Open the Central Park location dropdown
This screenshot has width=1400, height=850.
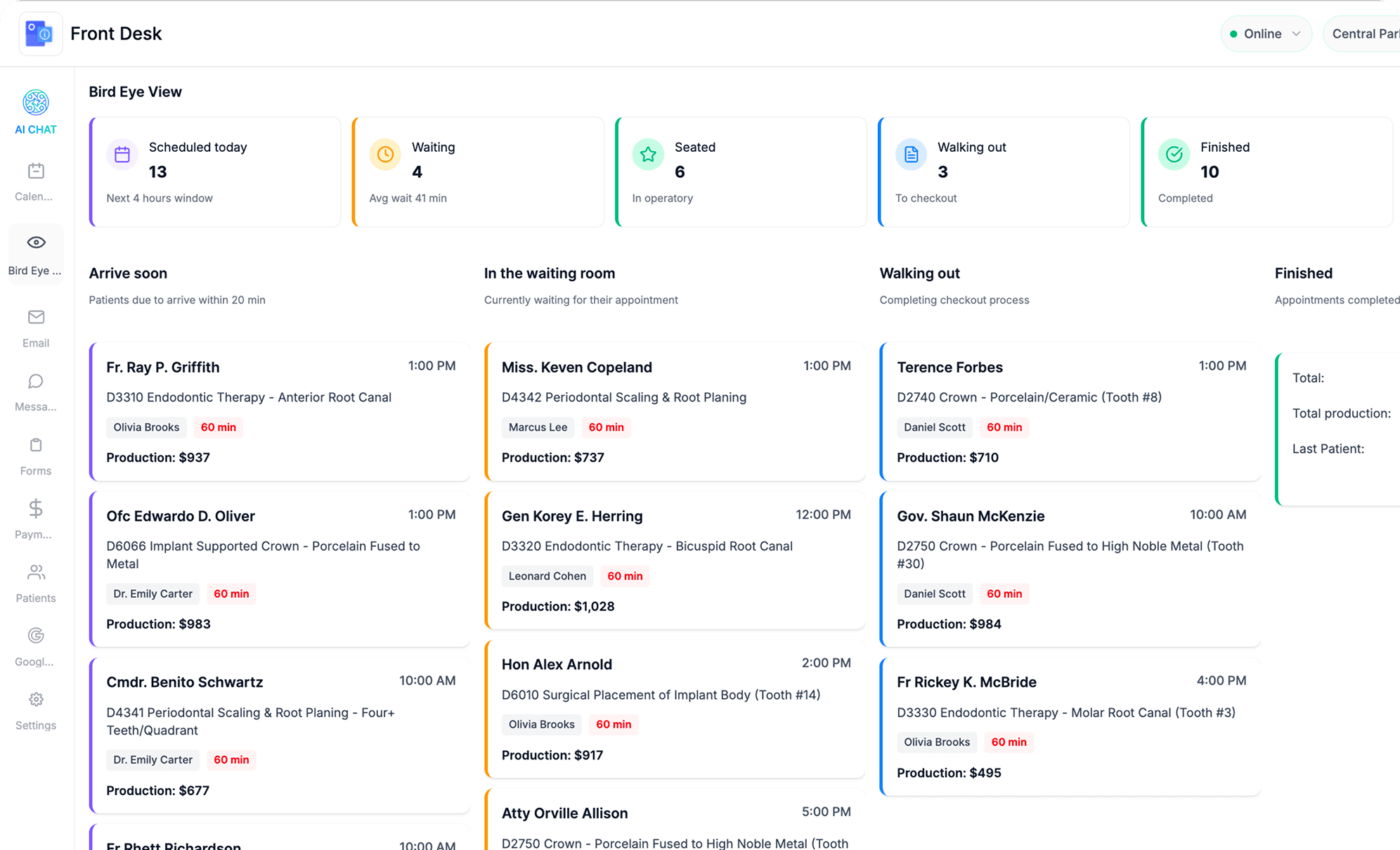[1363, 34]
